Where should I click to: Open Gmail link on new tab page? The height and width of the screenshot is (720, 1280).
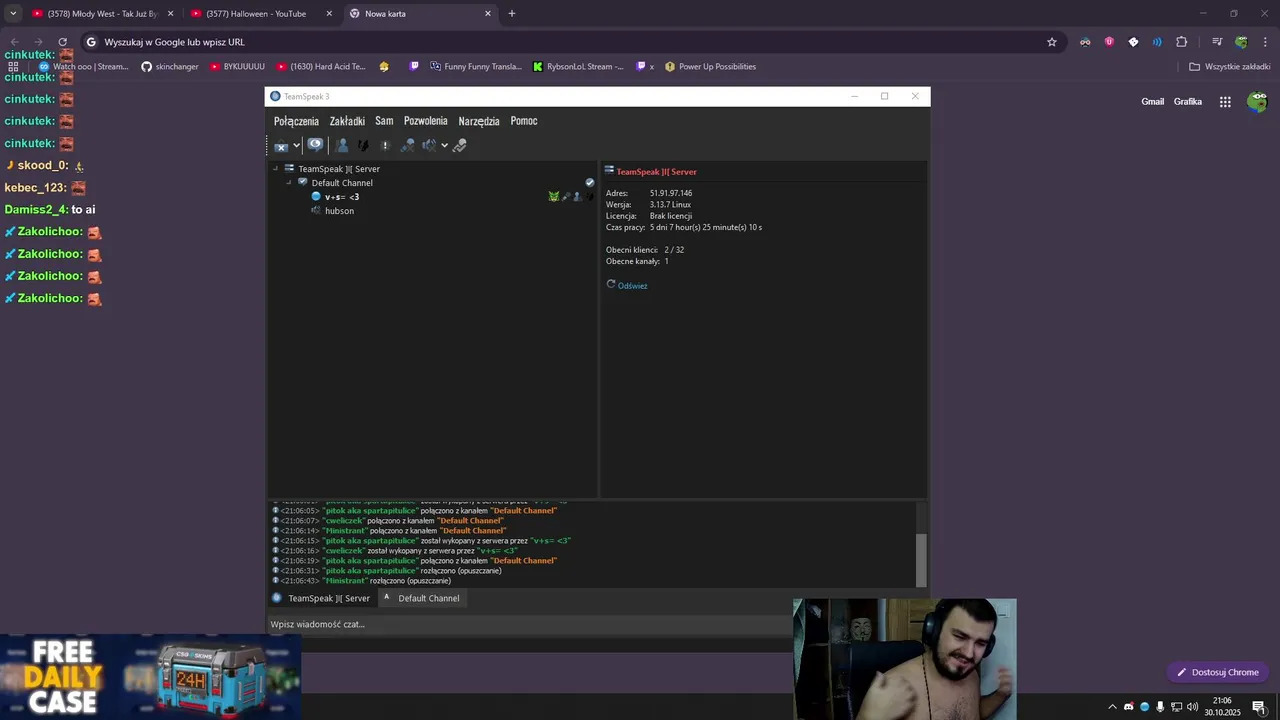tap(1153, 102)
